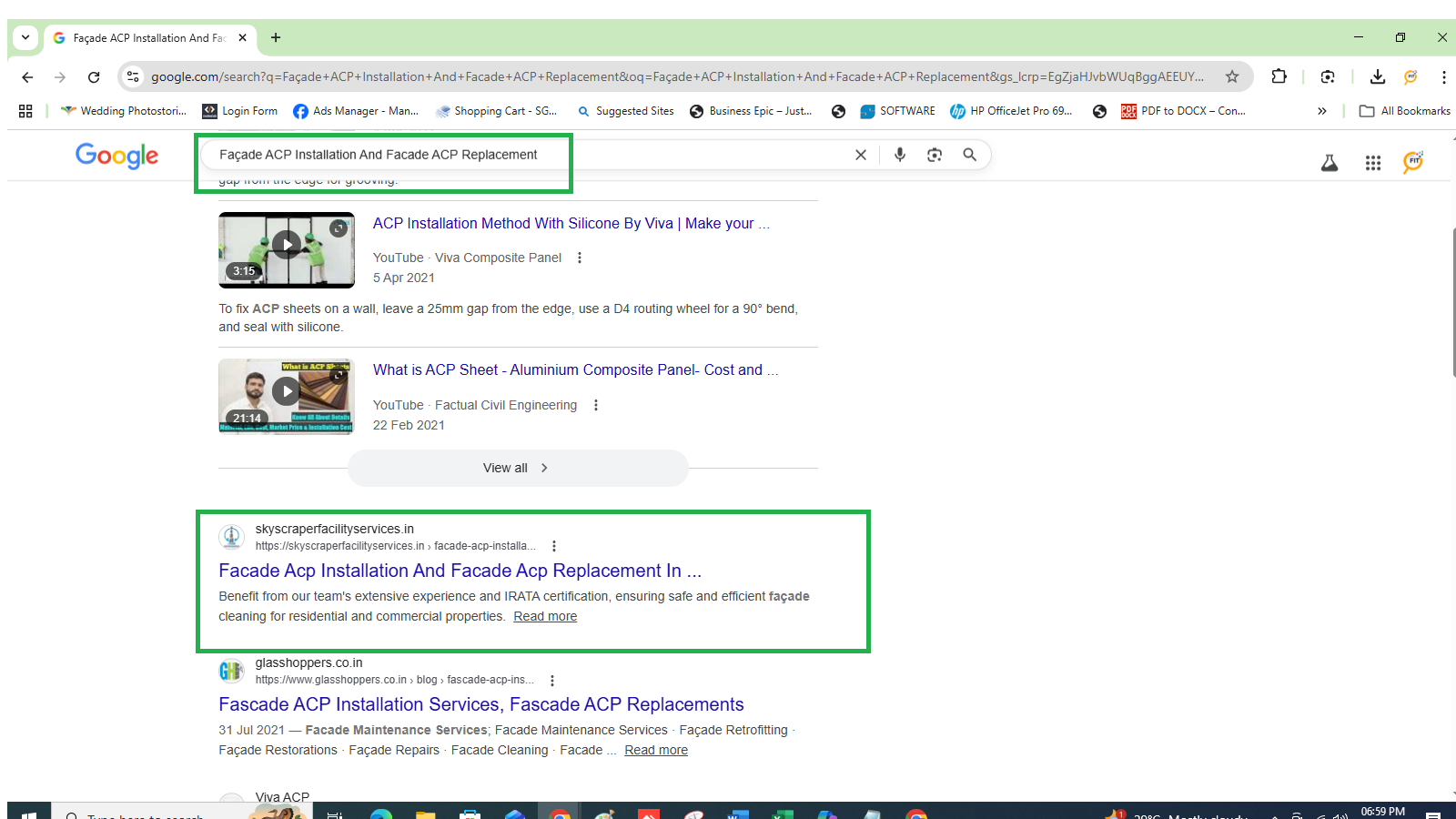
Task: Open the Google apps grid
Action: [x=1373, y=163]
